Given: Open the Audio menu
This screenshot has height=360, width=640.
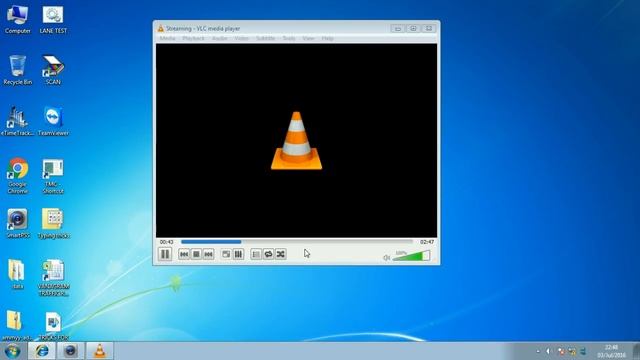Looking at the screenshot, I should (x=220, y=38).
